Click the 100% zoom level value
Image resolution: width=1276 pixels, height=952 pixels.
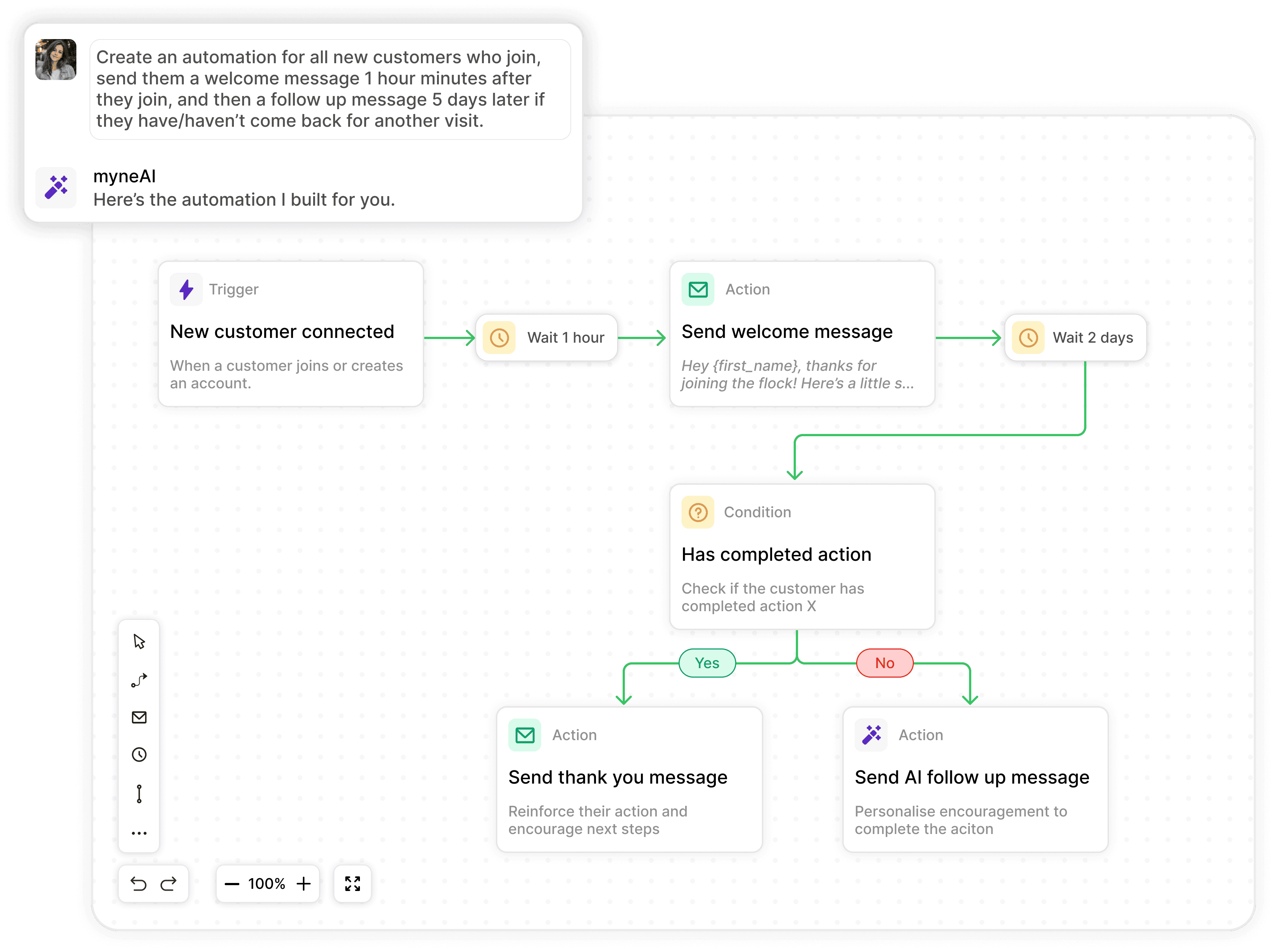(x=267, y=883)
